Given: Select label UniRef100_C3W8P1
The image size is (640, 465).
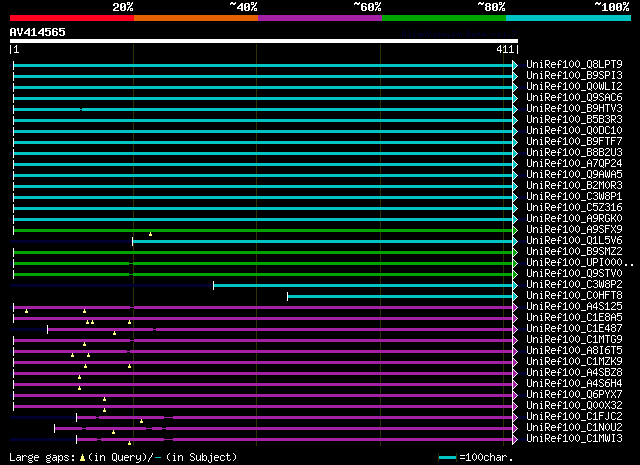Looking at the screenshot, I should tap(574, 197).
